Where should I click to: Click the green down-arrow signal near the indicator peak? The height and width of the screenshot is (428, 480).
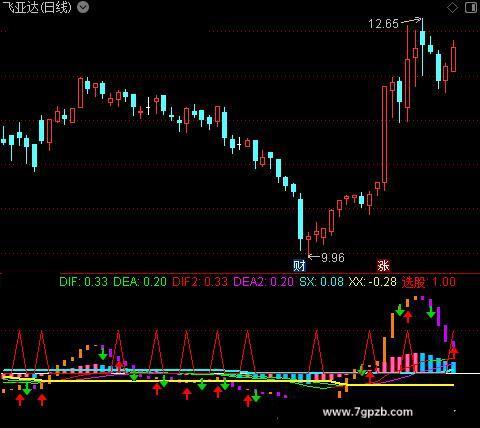(x=431, y=313)
